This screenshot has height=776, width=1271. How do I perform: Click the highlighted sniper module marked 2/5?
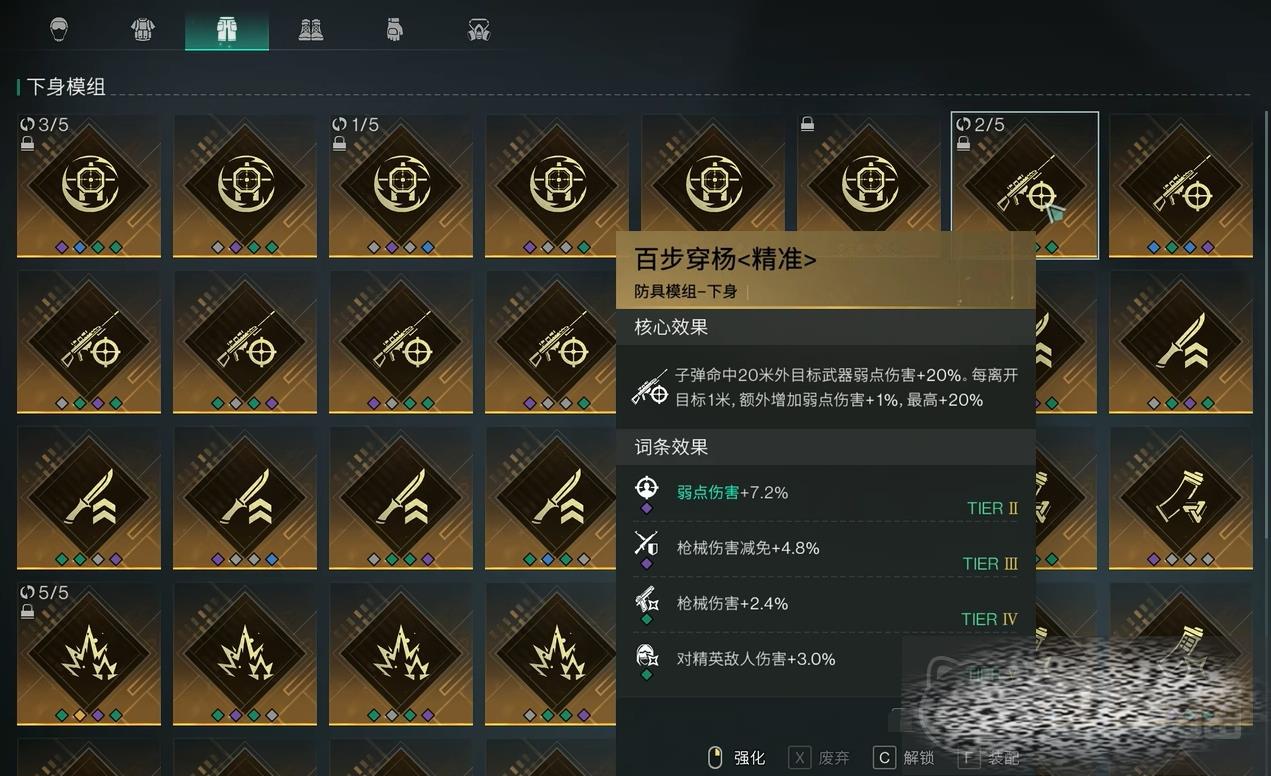coord(1025,186)
